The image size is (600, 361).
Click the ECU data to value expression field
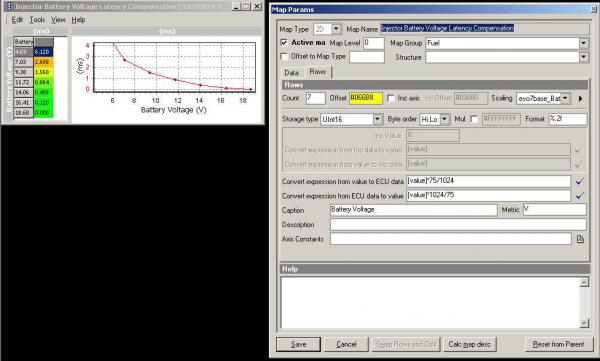point(488,195)
